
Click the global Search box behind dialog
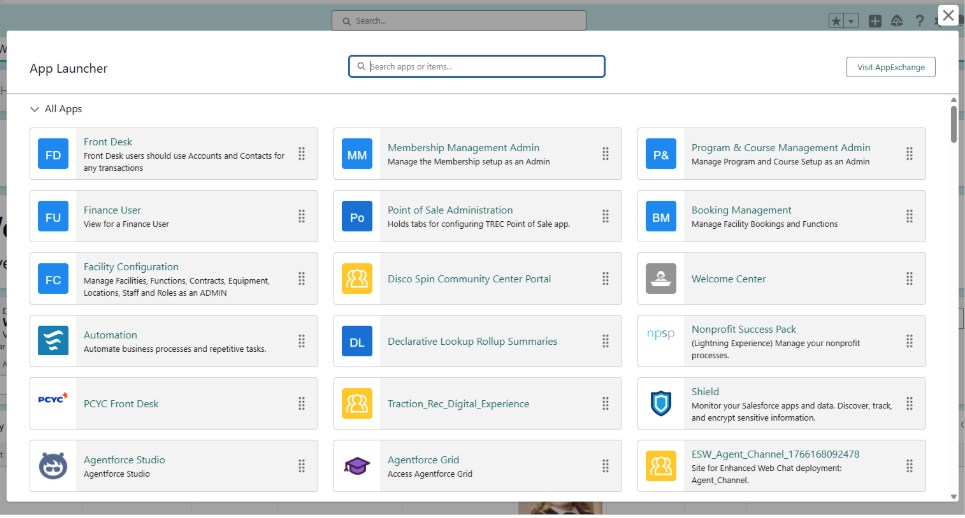458,20
